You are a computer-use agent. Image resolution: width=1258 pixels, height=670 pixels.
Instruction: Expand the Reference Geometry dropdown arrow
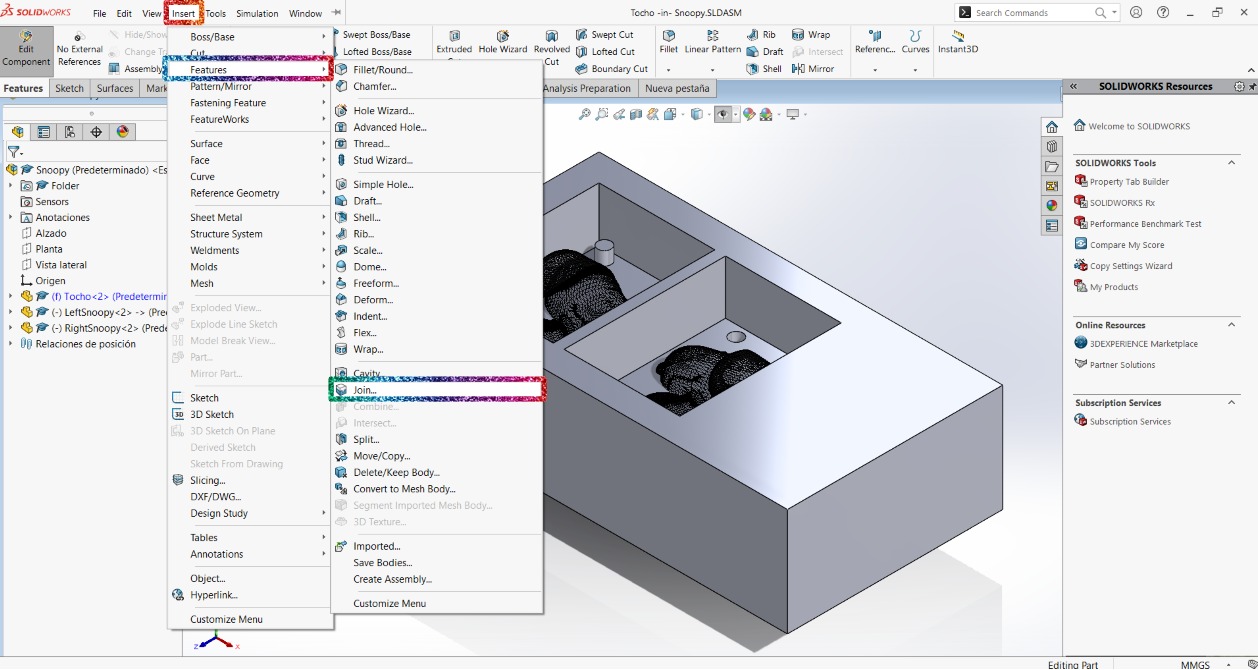pyautogui.click(x=875, y=70)
